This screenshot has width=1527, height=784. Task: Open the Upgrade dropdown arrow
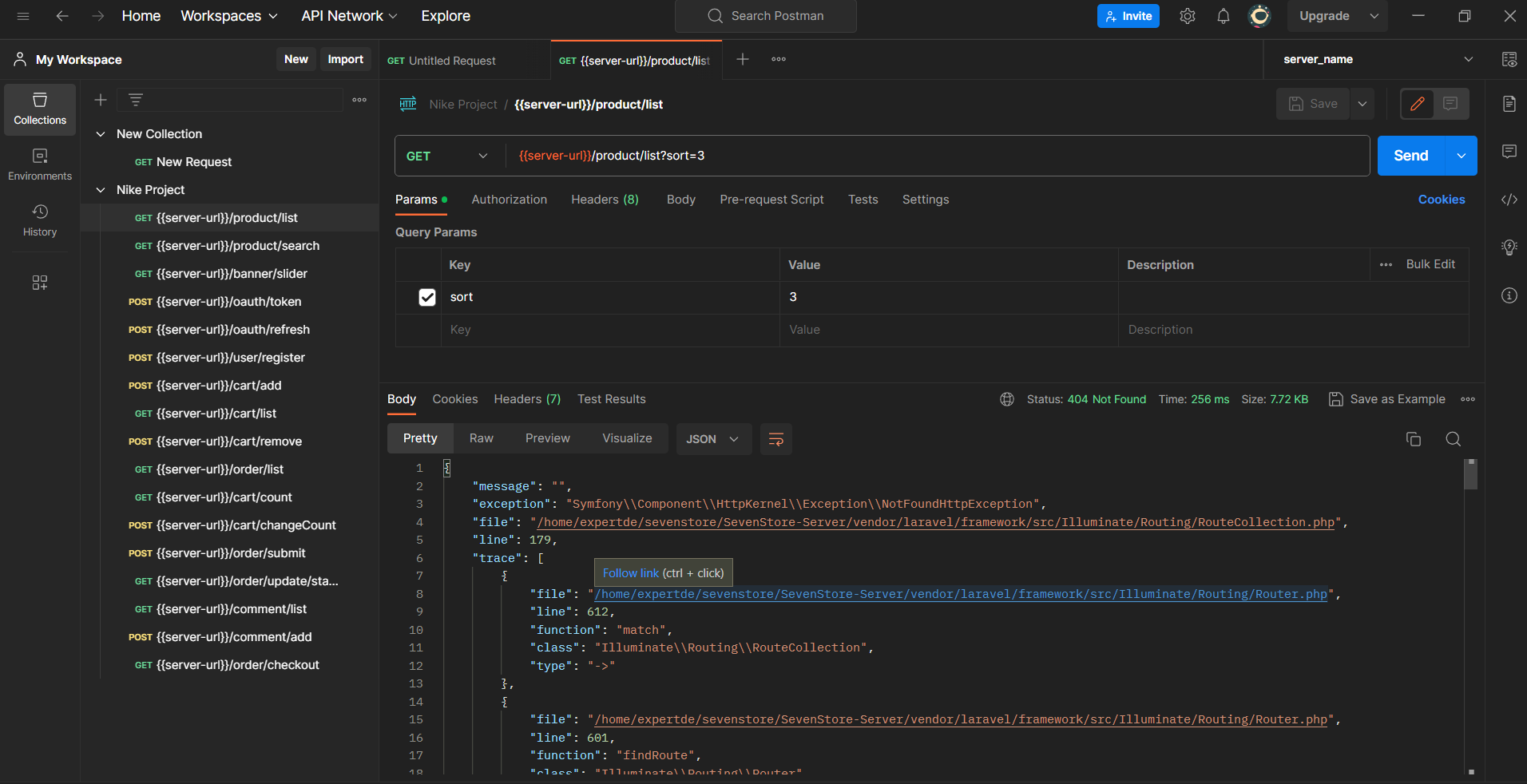click(1374, 16)
